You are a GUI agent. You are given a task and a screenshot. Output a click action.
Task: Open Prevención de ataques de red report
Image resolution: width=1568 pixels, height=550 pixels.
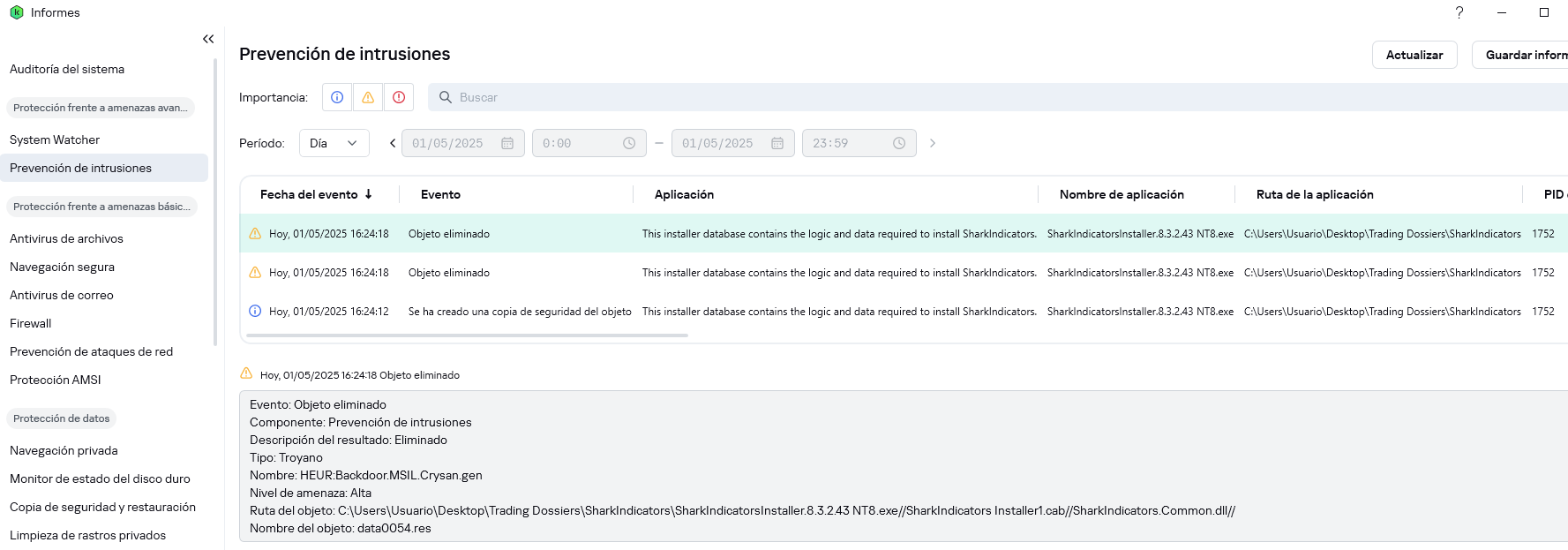(x=91, y=351)
